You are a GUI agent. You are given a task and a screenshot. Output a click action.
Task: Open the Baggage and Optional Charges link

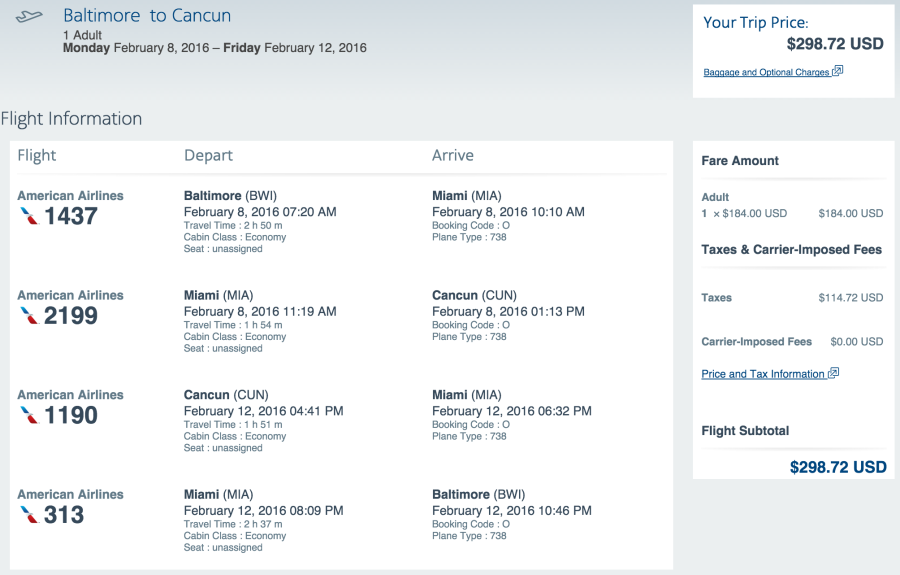pos(766,72)
